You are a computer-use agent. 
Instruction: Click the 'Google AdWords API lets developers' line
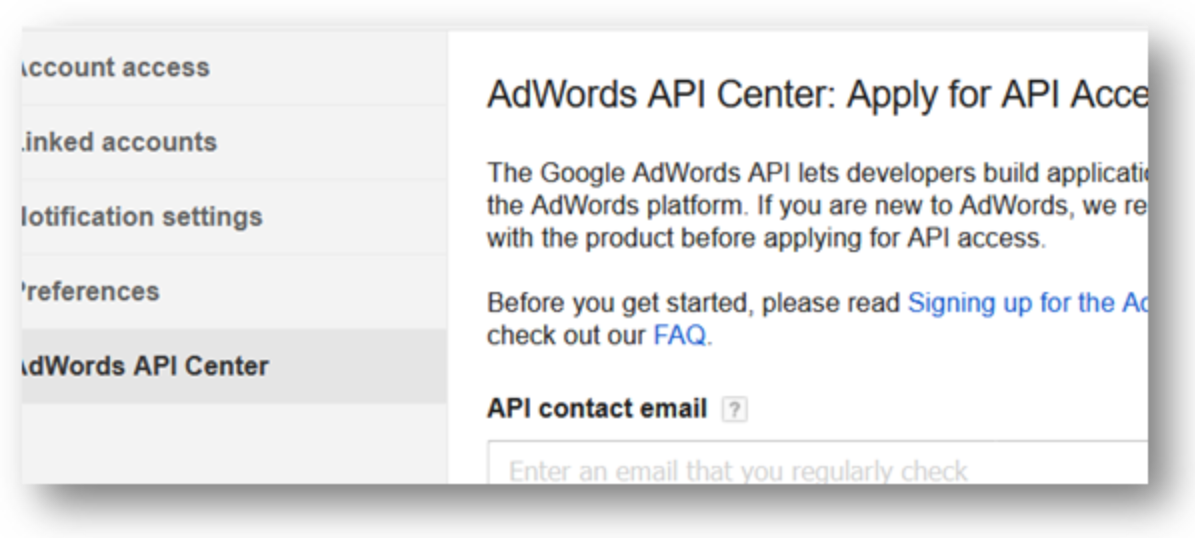point(817,173)
